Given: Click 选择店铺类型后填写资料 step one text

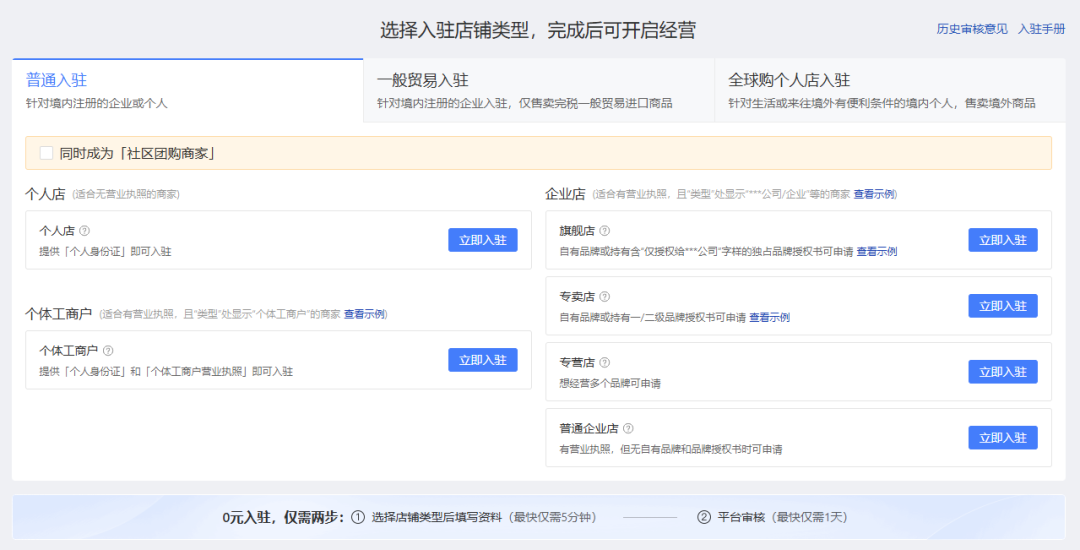Looking at the screenshot, I should pyautogui.click(x=437, y=517).
